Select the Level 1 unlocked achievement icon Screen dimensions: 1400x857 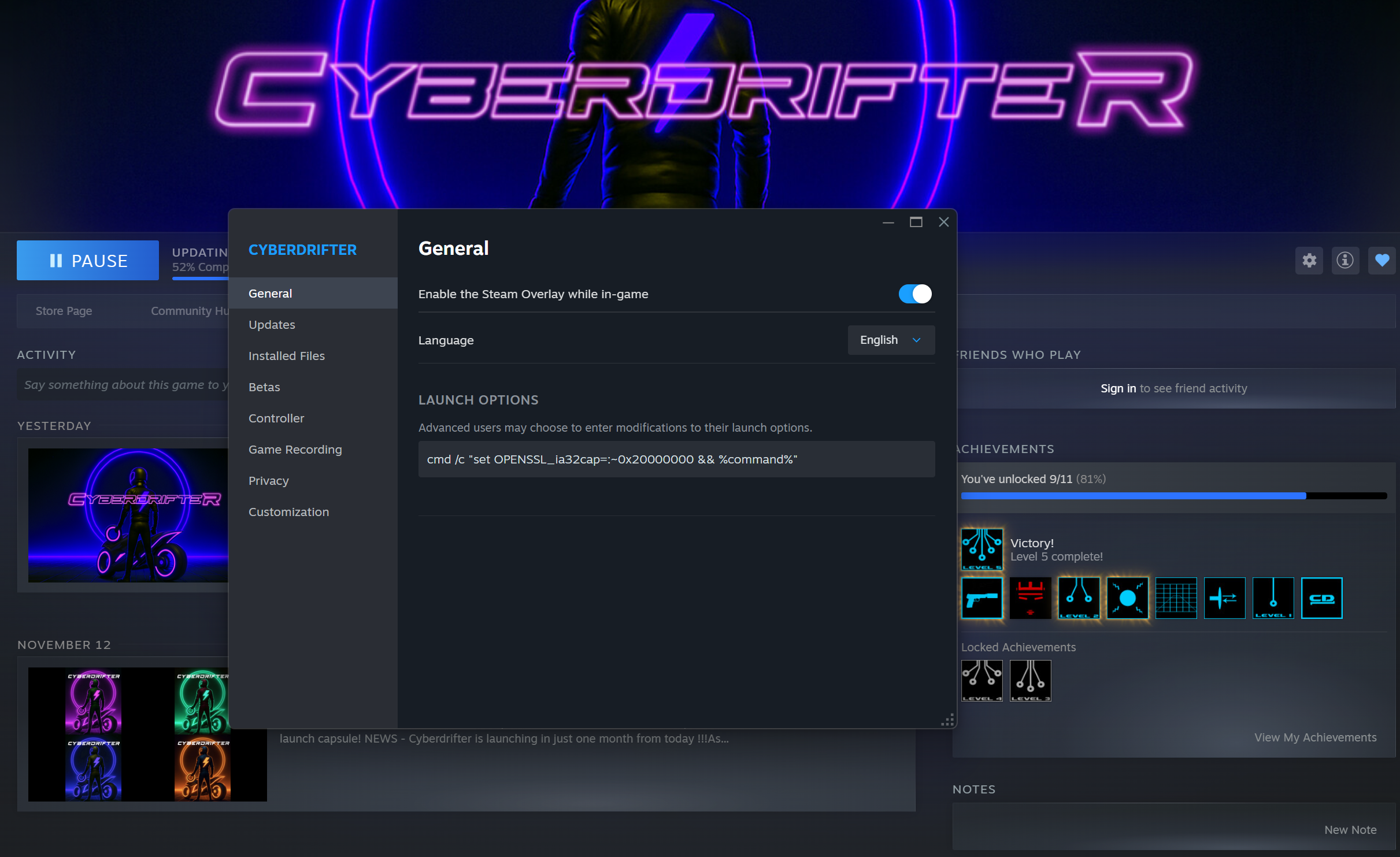click(x=1273, y=598)
